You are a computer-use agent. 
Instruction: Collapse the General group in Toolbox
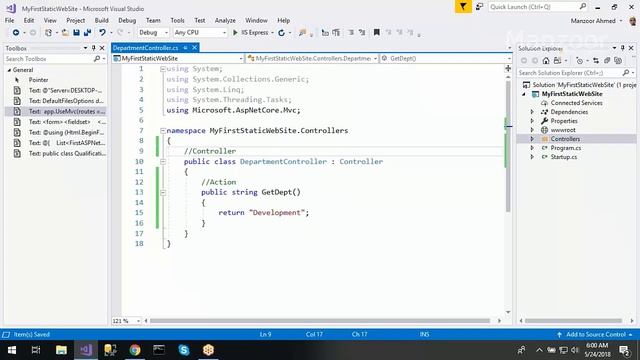pyautogui.click(x=9, y=70)
